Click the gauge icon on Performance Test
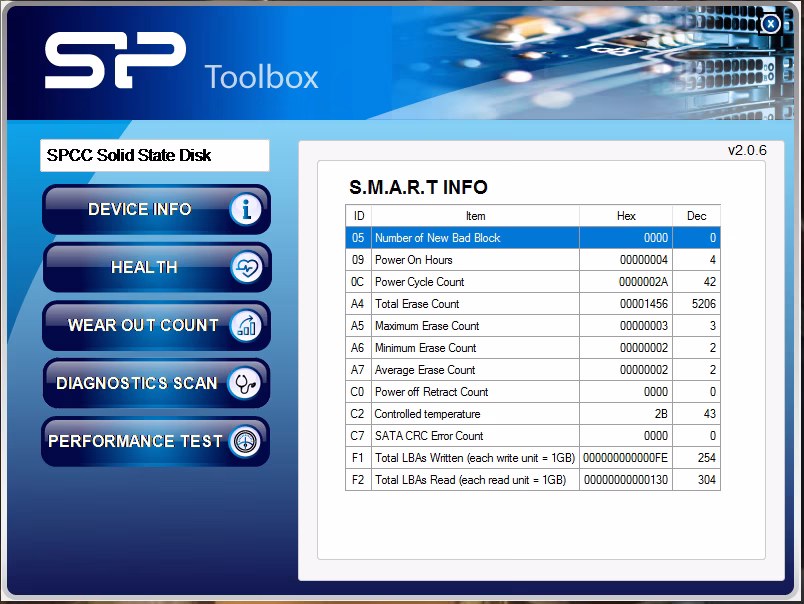Image resolution: width=804 pixels, height=604 pixels. [x=245, y=441]
